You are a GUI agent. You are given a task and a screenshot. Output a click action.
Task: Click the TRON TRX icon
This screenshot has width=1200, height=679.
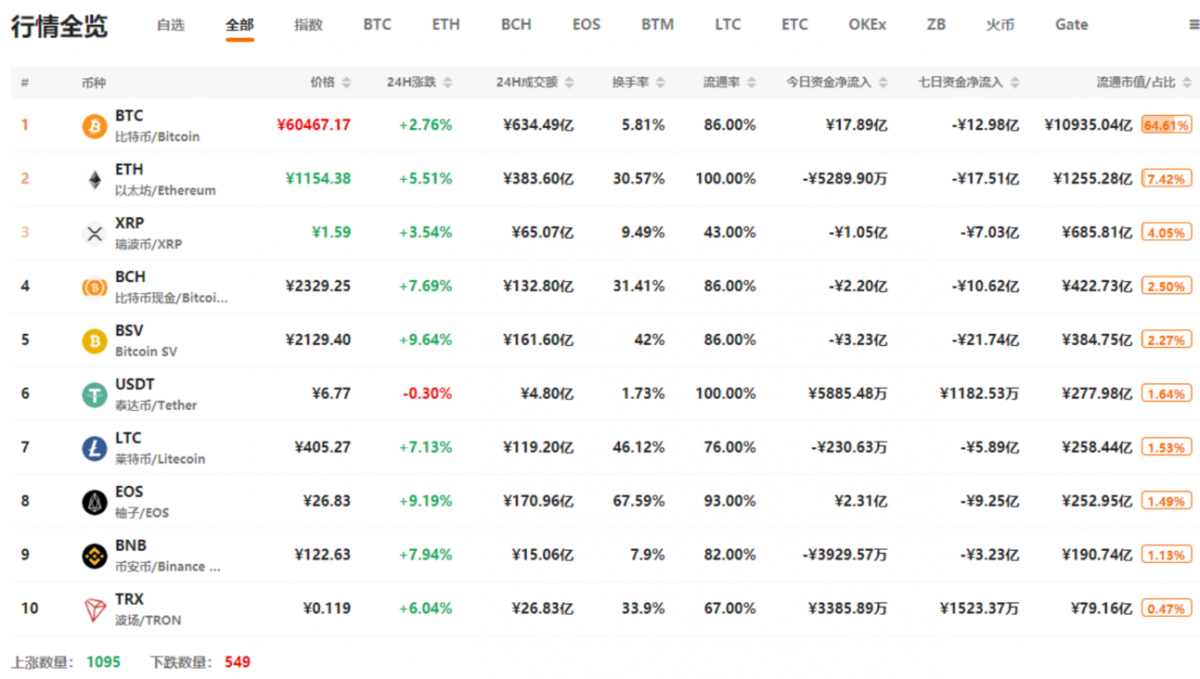pyautogui.click(x=94, y=609)
